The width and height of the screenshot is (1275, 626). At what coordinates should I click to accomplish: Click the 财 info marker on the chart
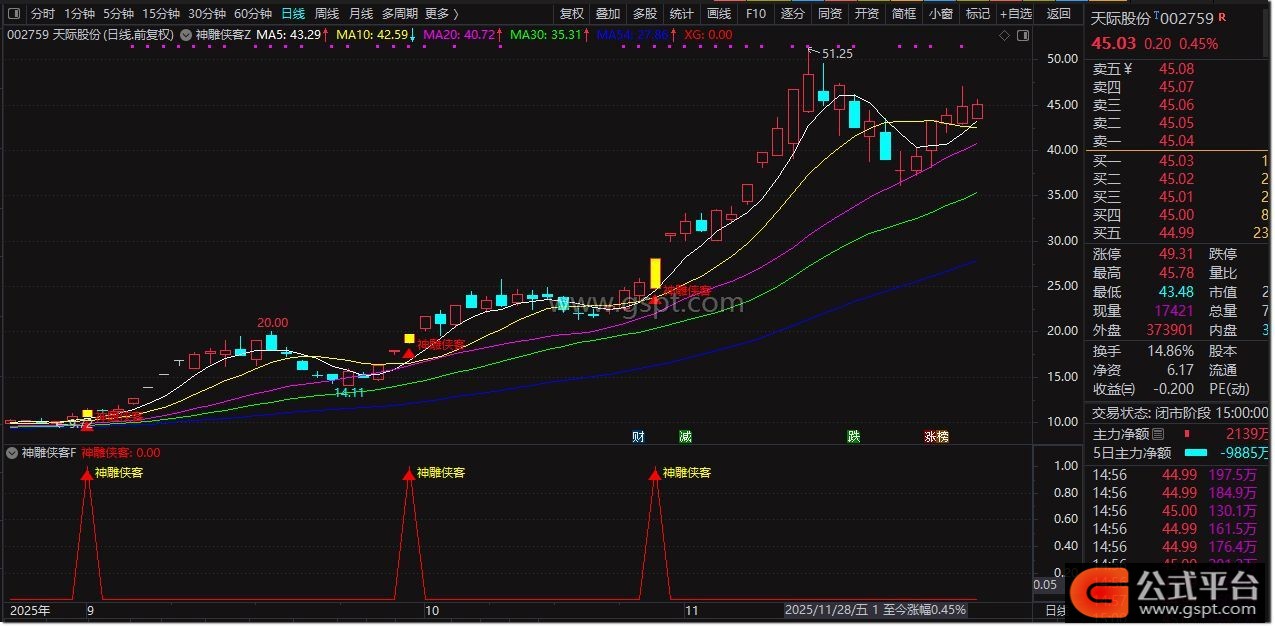tap(638, 437)
